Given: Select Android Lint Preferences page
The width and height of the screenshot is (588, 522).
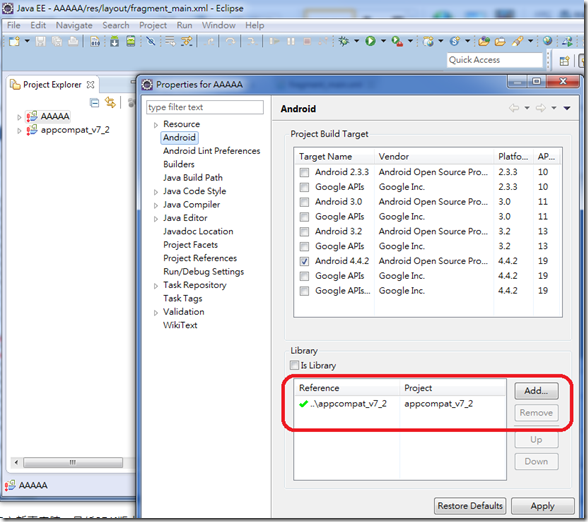Looking at the screenshot, I should click(x=212, y=151).
